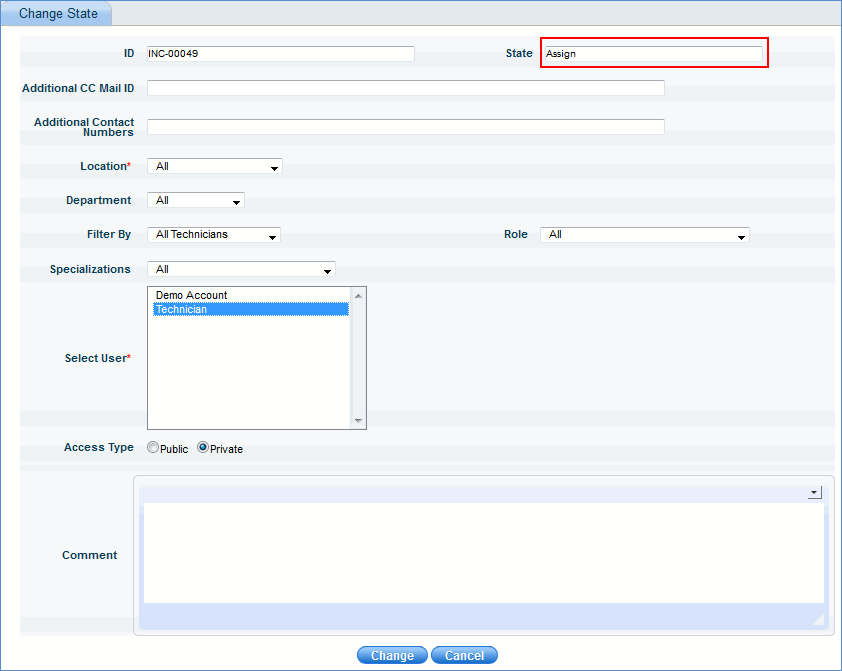842x671 pixels.
Task: Choose Demo Account in user list
Action: point(192,295)
